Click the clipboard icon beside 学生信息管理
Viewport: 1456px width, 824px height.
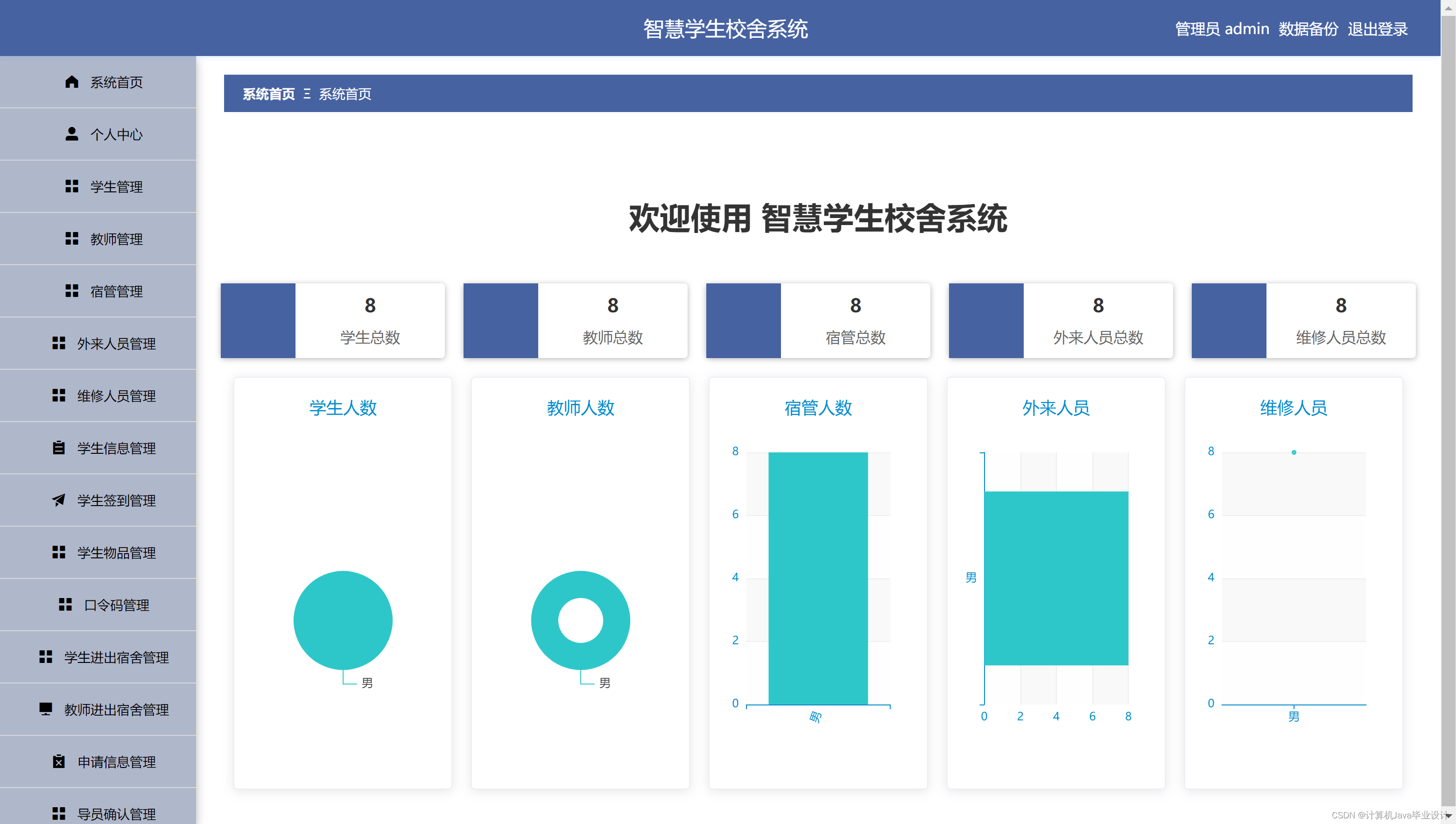tap(58, 448)
